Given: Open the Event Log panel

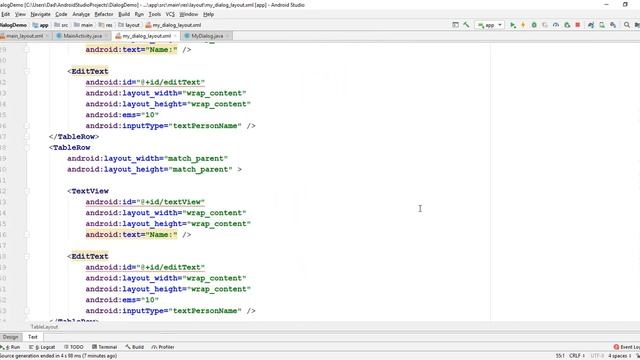Looking at the screenshot, I should pyautogui.click(x=627, y=347).
